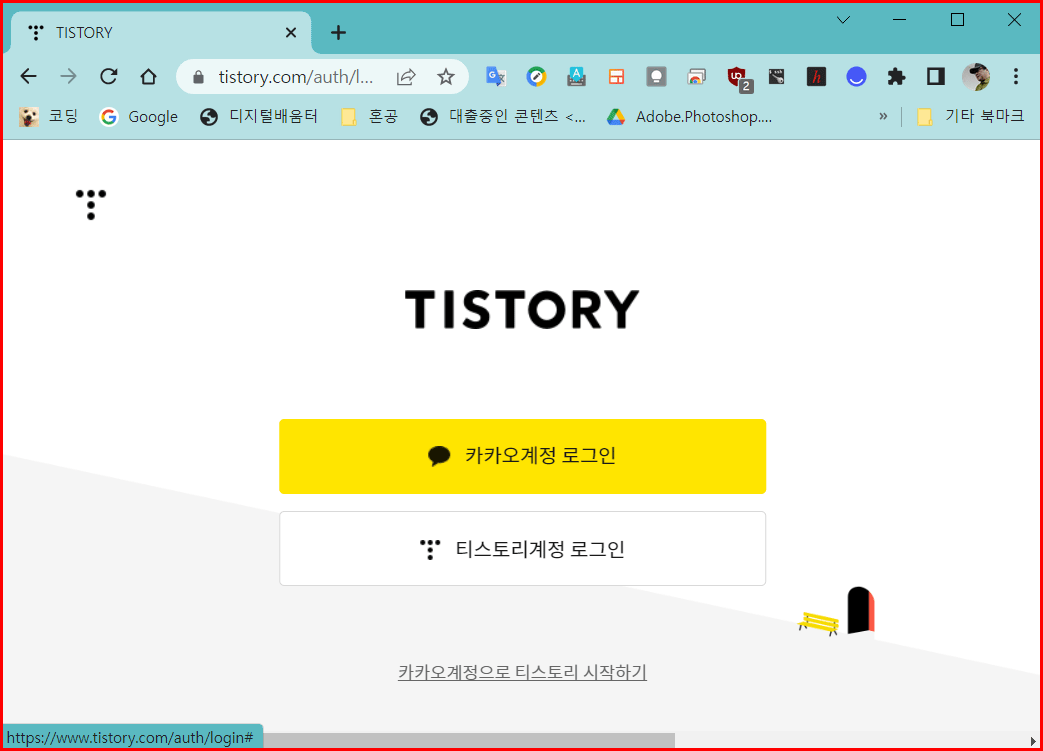Open a new browser tab
The width and height of the screenshot is (1043, 751).
click(338, 33)
